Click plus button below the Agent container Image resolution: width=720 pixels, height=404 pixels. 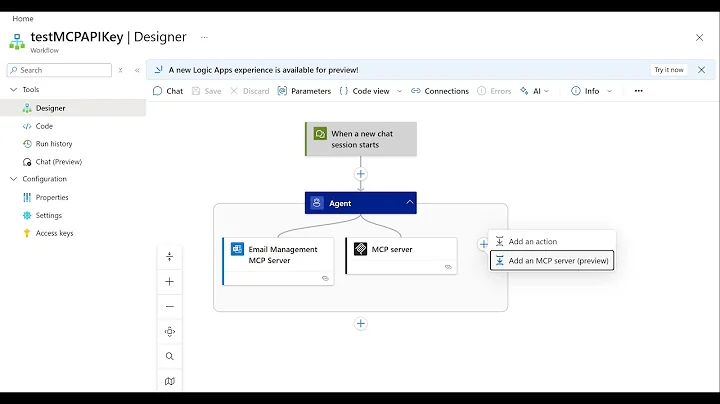(360, 324)
